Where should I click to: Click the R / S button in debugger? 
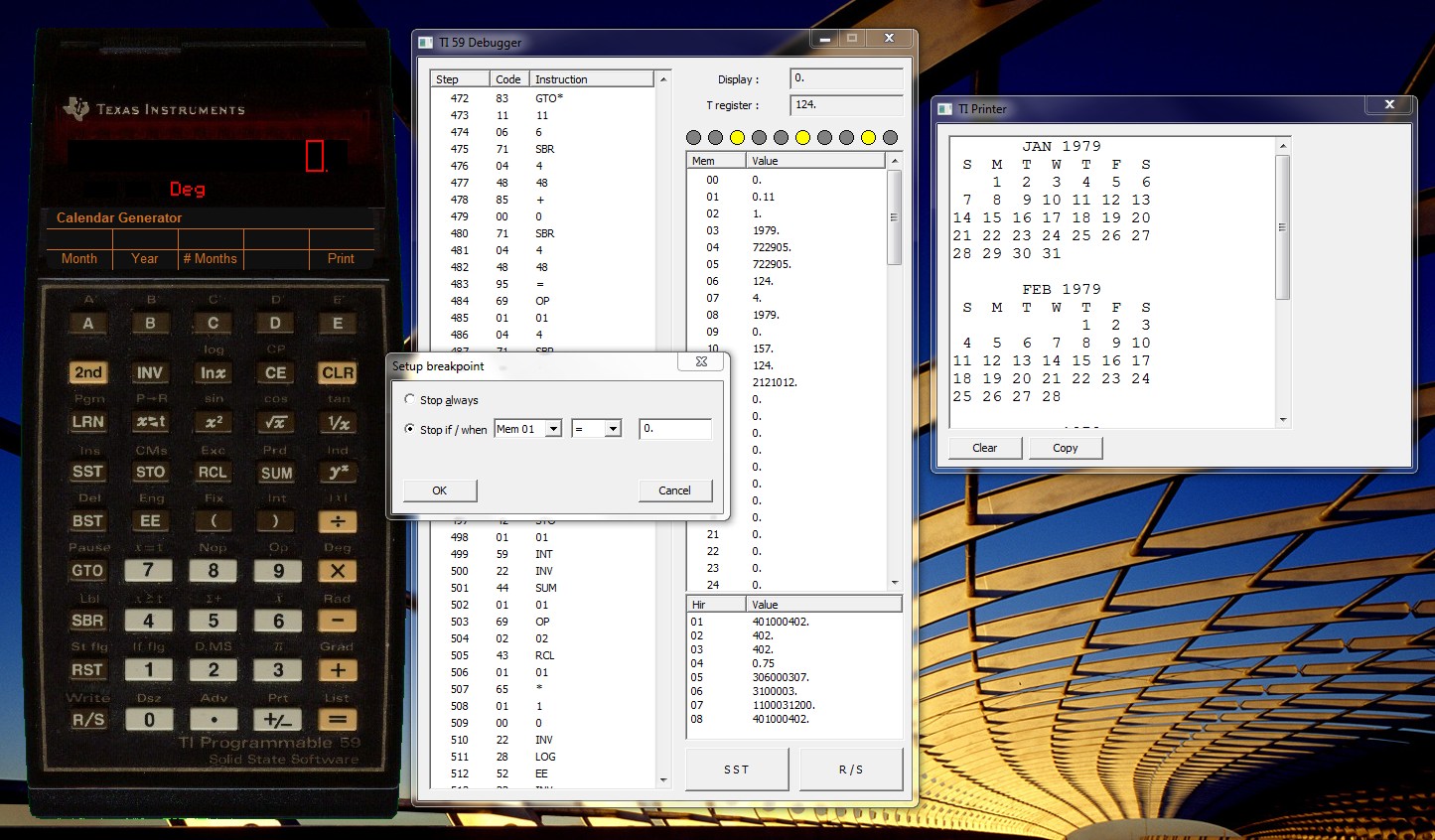[x=851, y=770]
